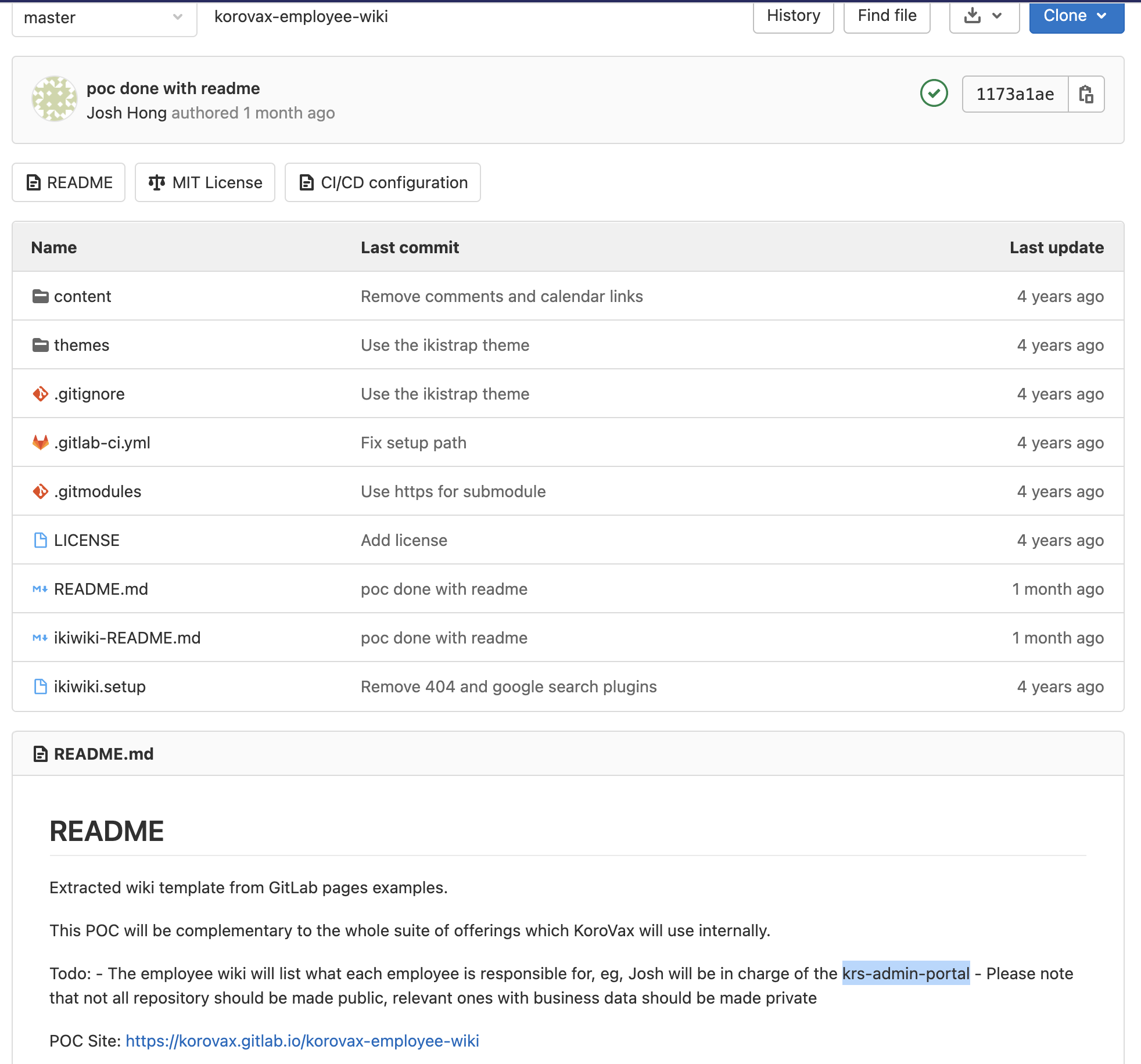Screen dimensions: 1141x1064
Task: Open the ikiwiki.setup file
Action: click(100, 686)
